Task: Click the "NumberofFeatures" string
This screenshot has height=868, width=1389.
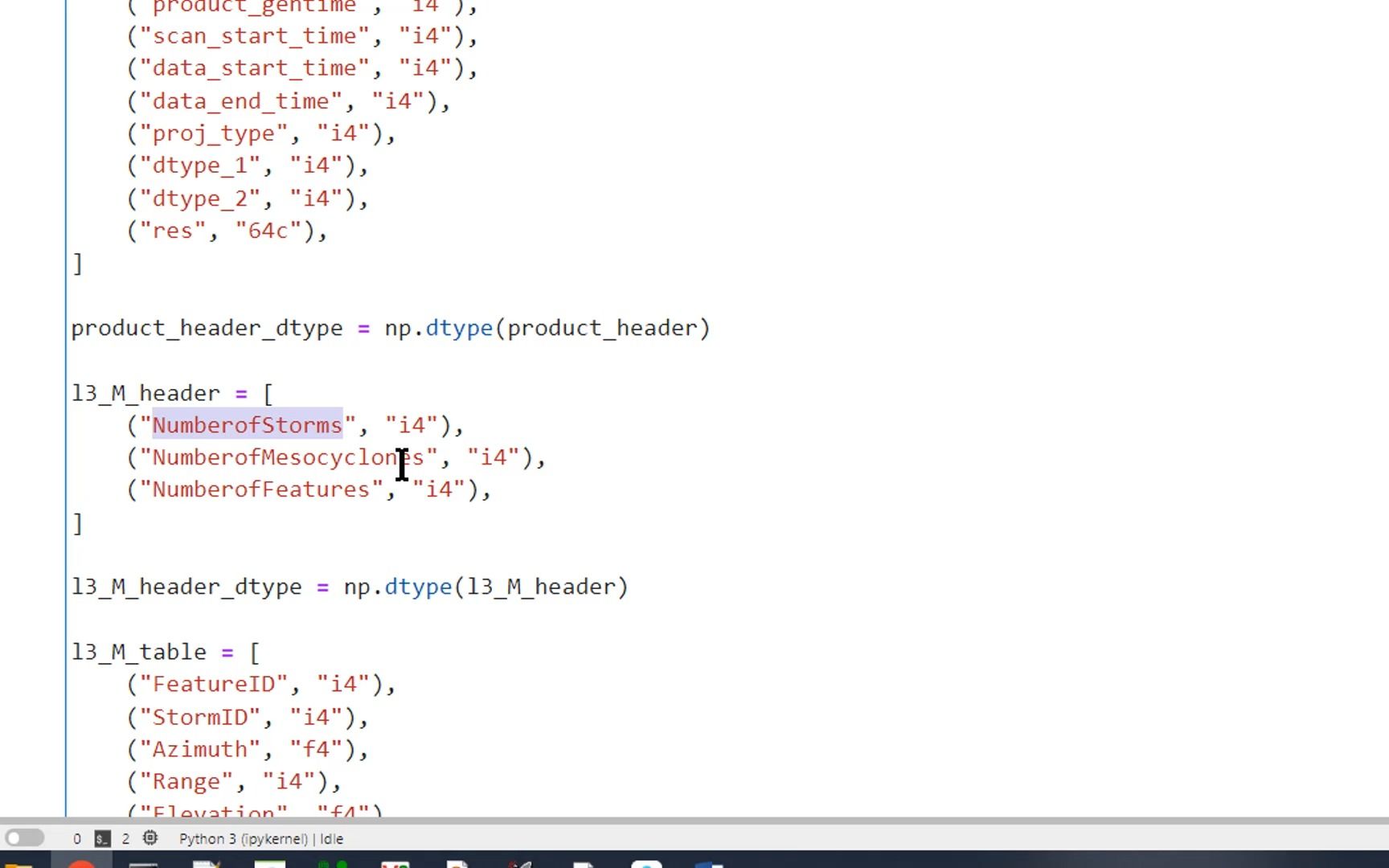Action: (x=261, y=489)
